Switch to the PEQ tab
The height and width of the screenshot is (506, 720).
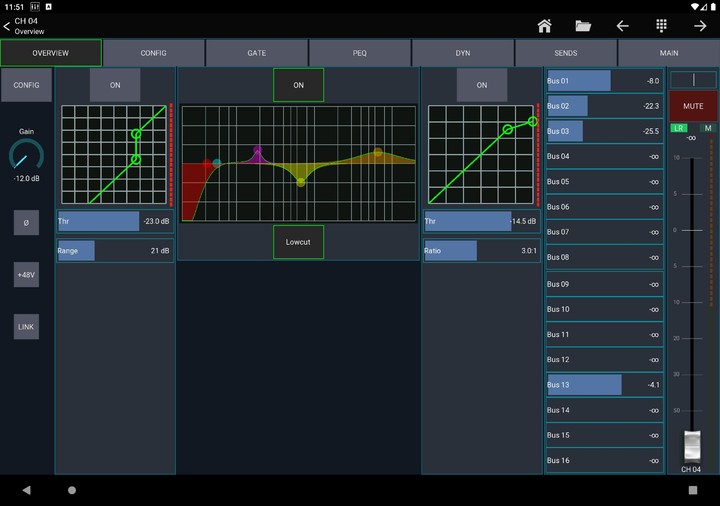(x=360, y=53)
